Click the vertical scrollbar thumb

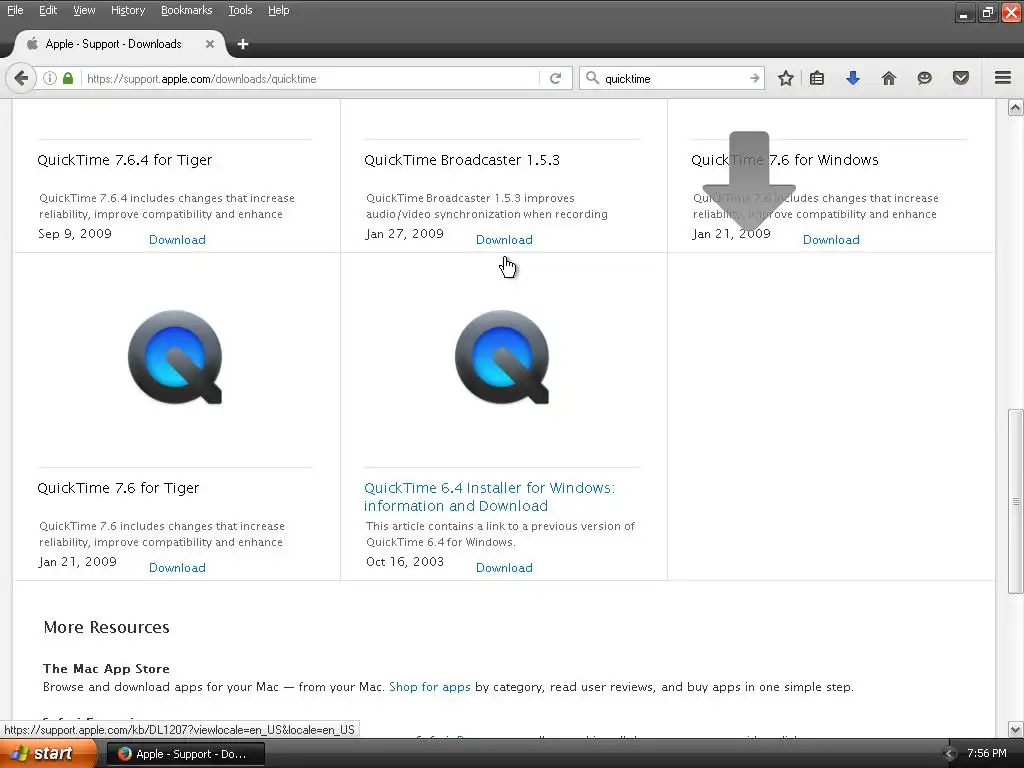tap(1015, 502)
